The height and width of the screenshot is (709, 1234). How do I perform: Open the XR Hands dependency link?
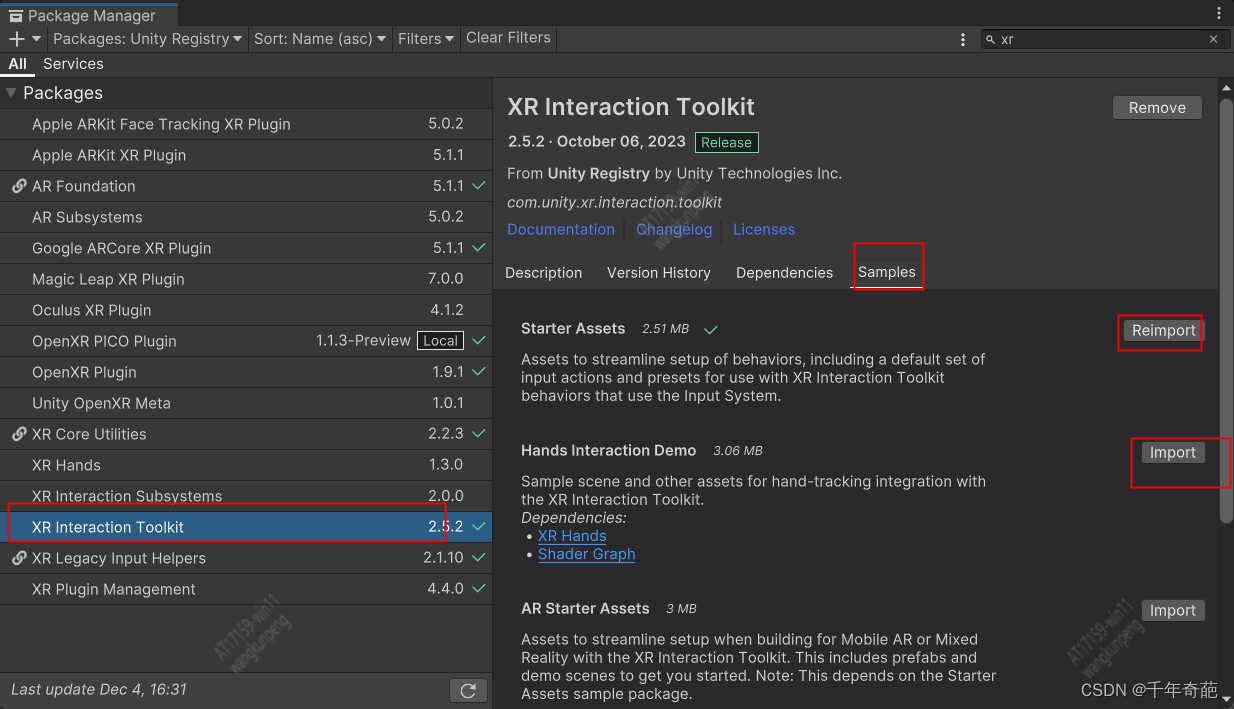click(x=572, y=536)
